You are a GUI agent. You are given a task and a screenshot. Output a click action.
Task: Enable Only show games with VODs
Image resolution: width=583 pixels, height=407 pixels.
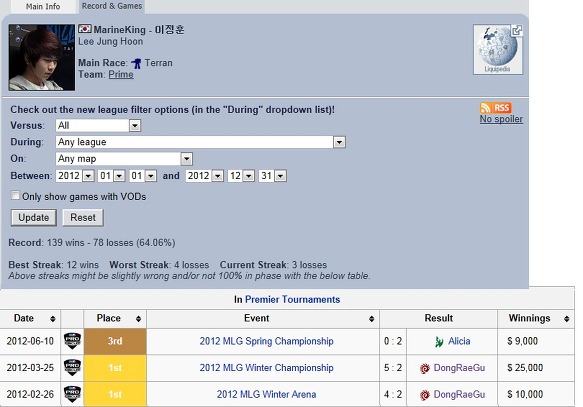(15, 196)
